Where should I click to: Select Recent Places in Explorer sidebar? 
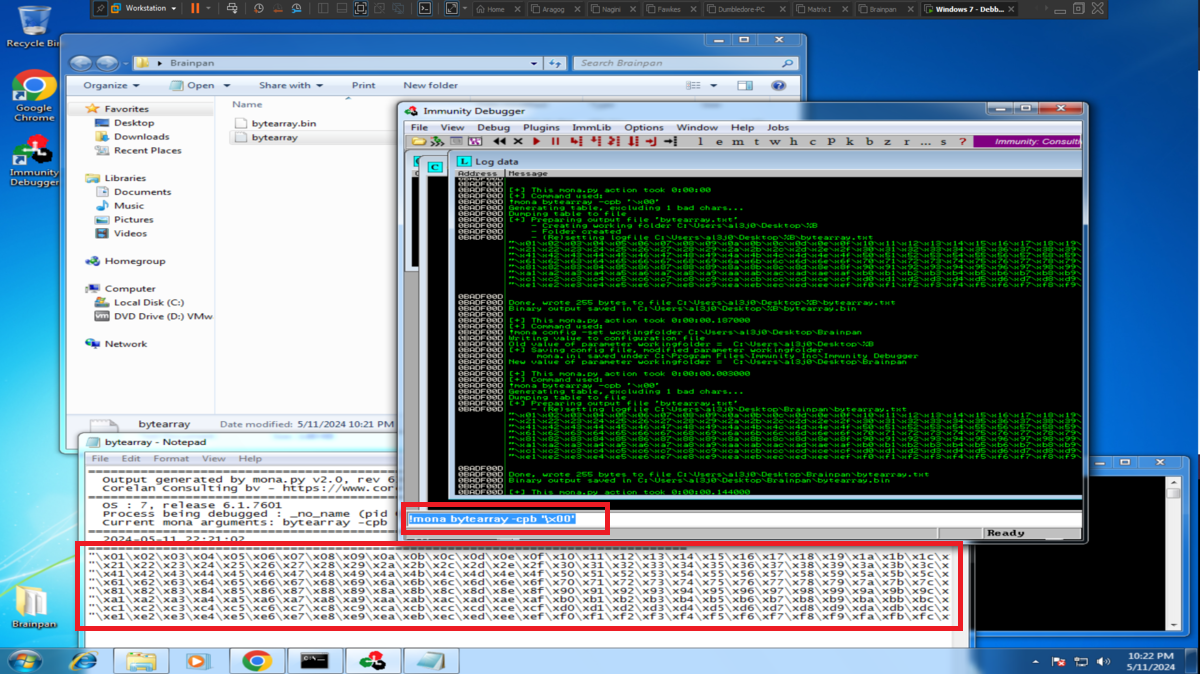pyautogui.click(x=147, y=151)
